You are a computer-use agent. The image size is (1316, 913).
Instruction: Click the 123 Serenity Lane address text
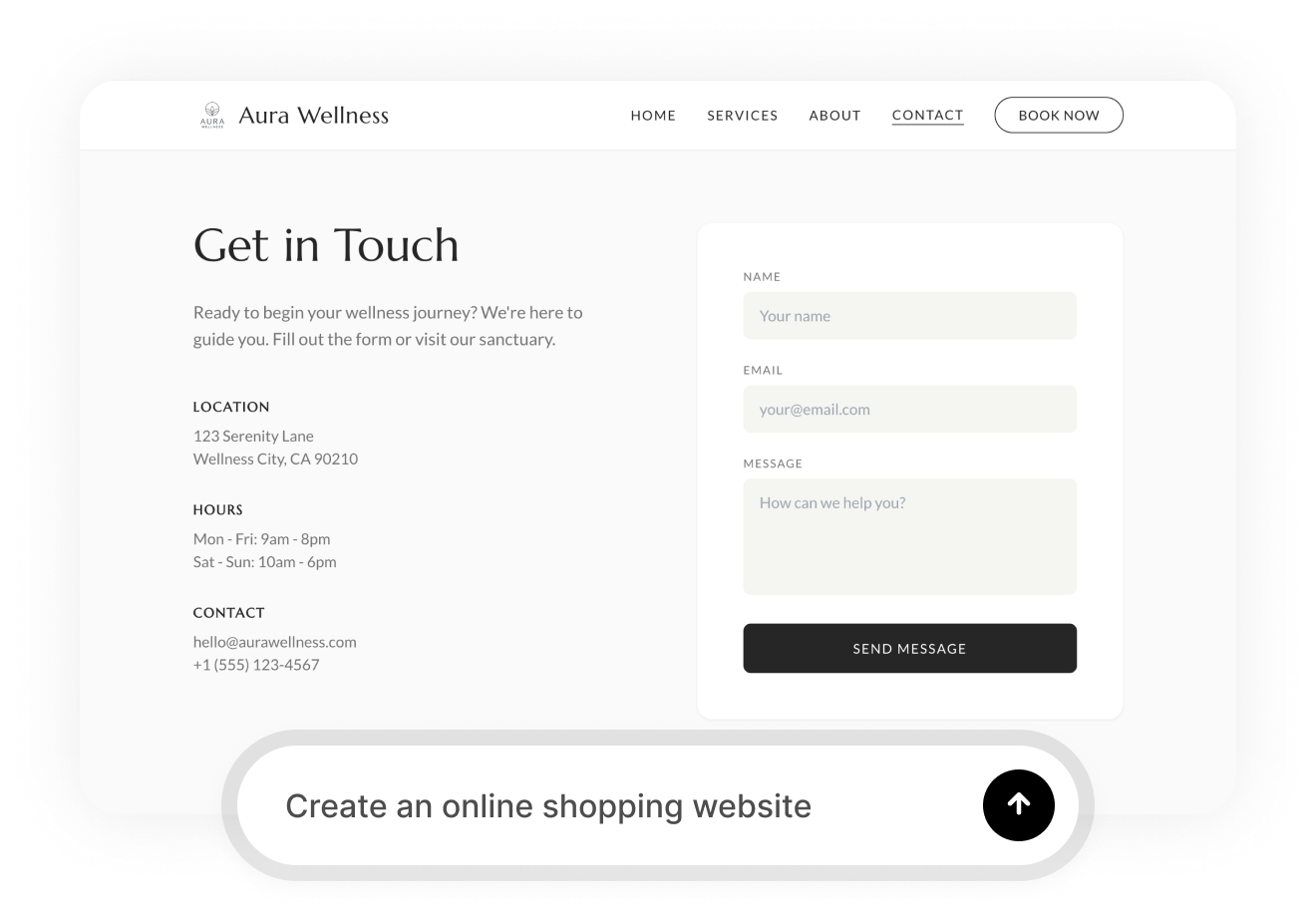click(253, 436)
